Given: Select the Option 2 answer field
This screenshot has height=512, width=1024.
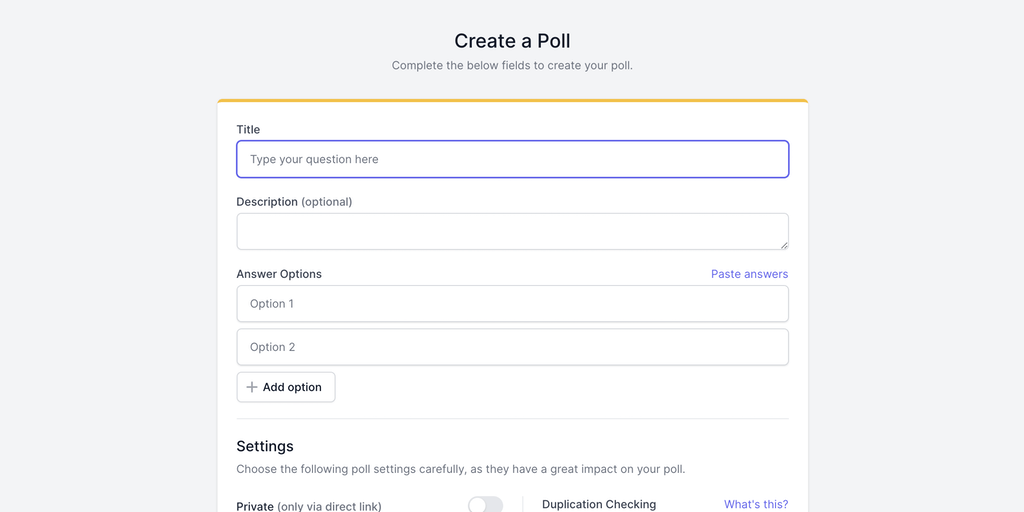Looking at the screenshot, I should (512, 347).
